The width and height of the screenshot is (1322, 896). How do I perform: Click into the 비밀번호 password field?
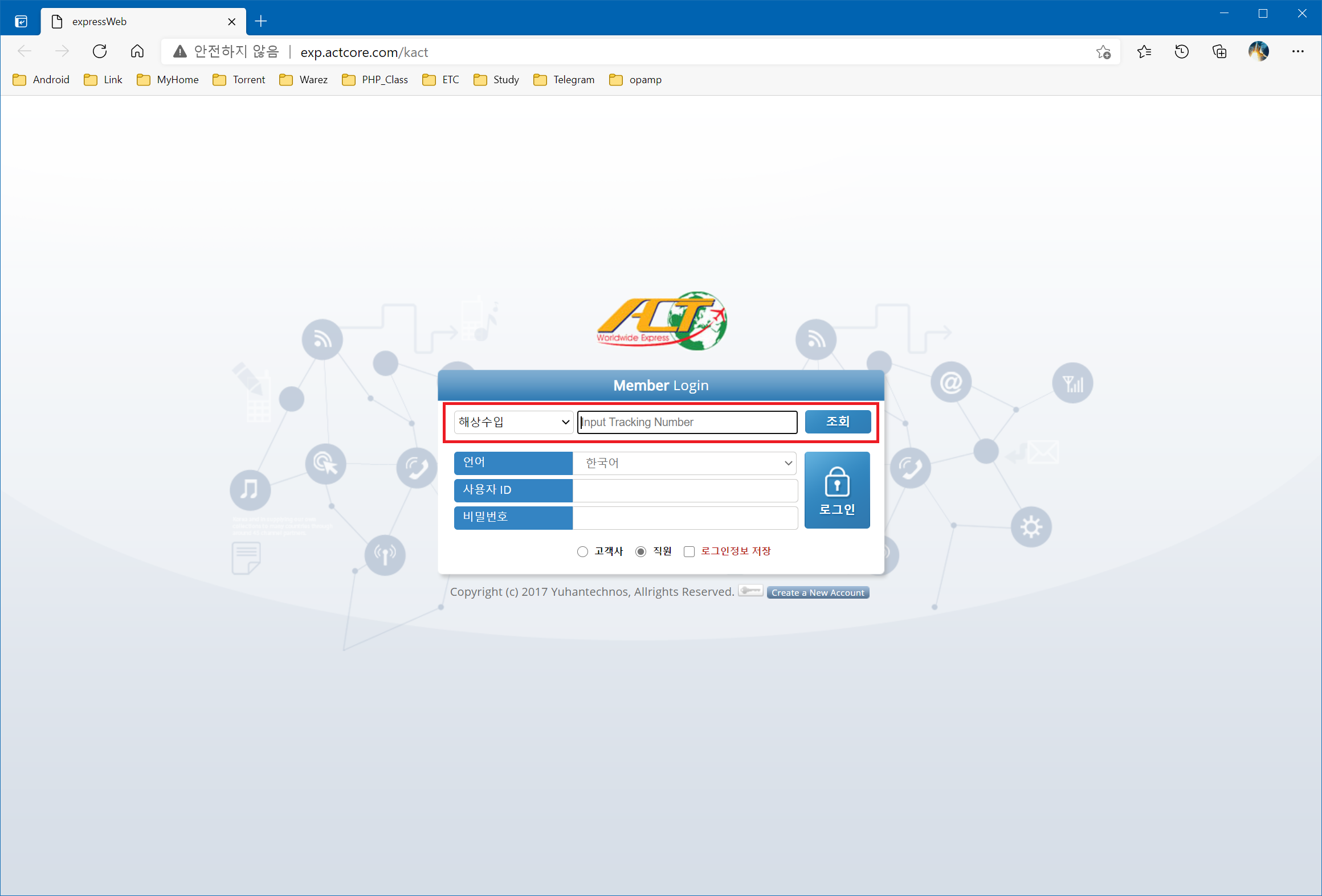click(685, 518)
